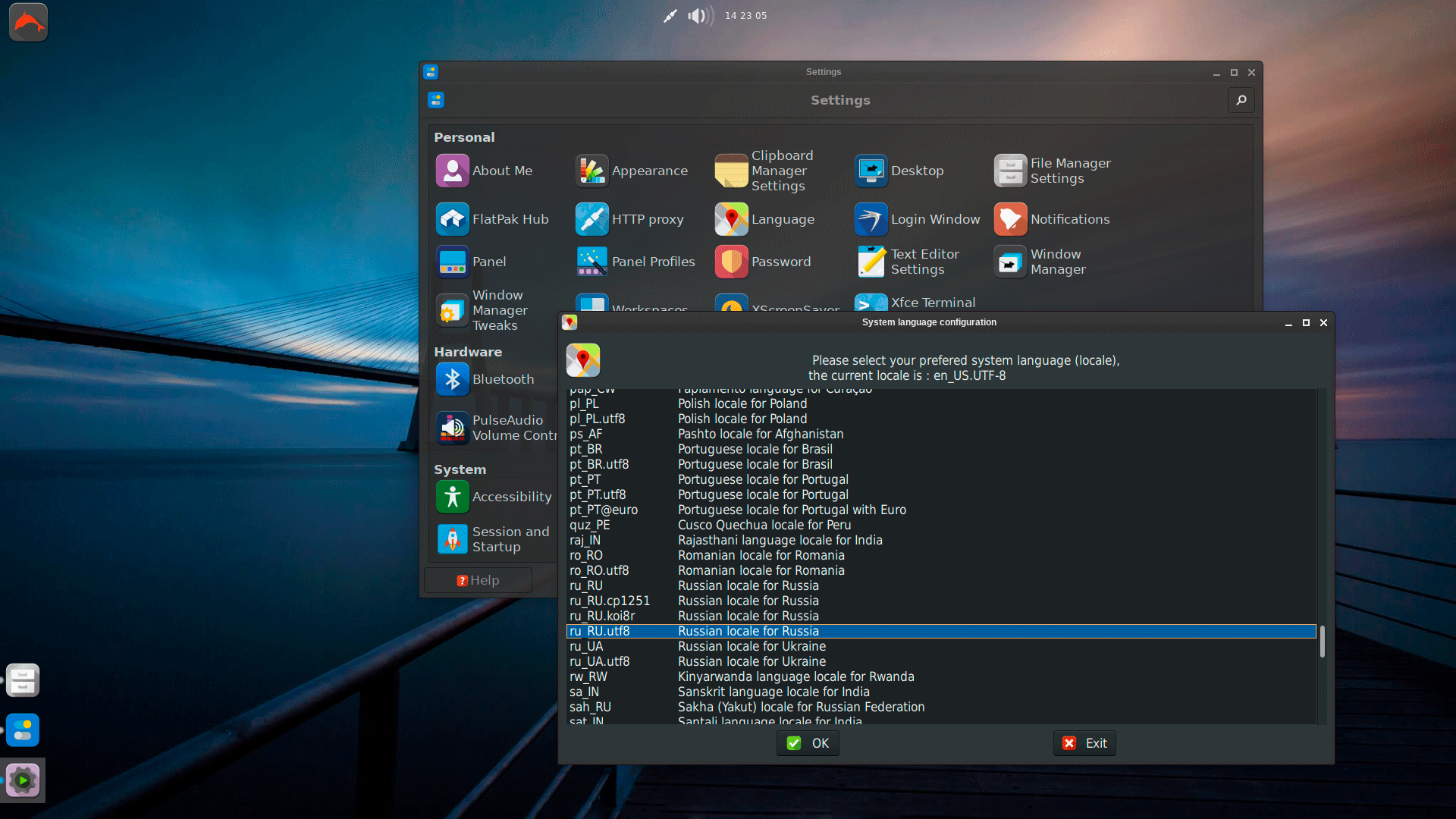The width and height of the screenshot is (1456, 819).
Task: Click the search icon in Settings
Action: click(1241, 100)
